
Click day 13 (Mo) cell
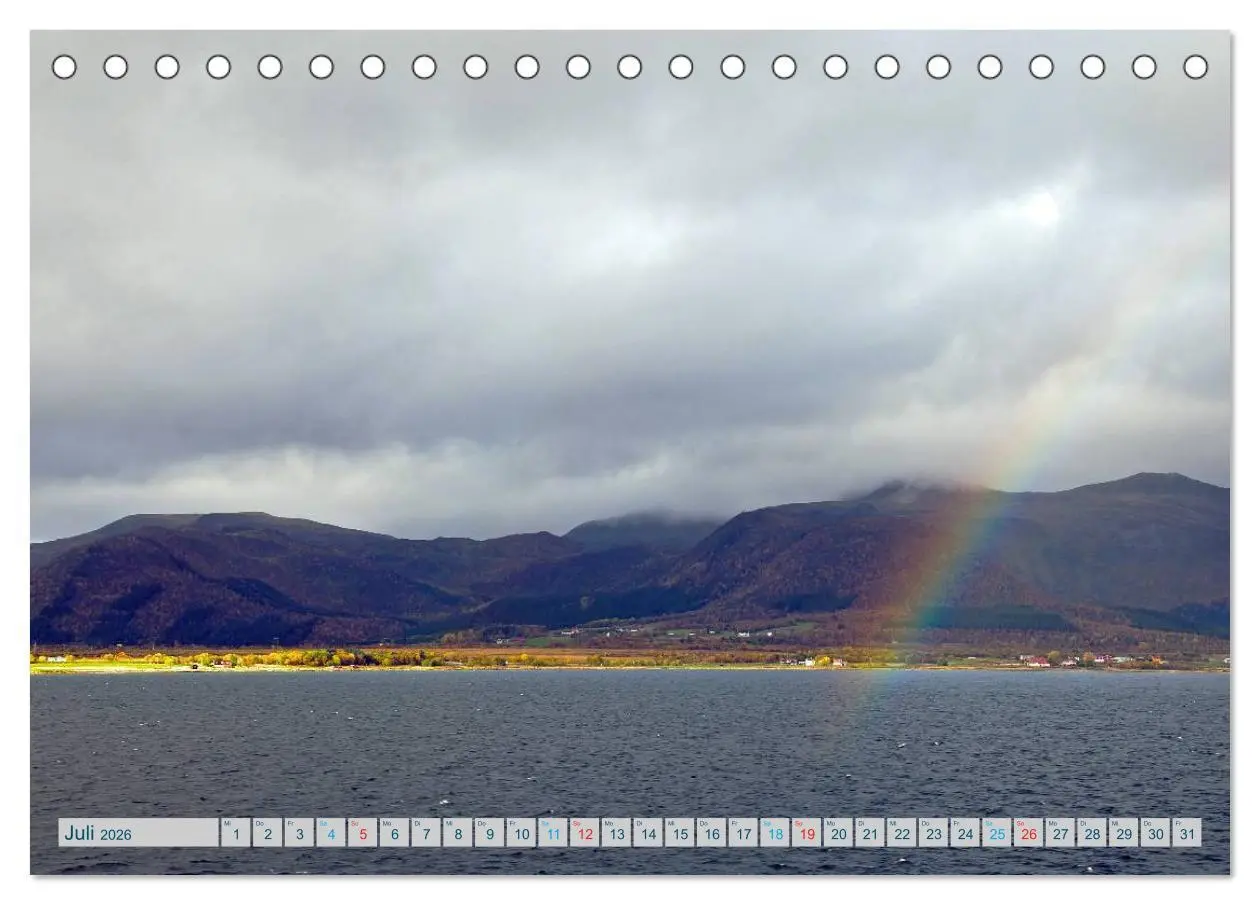(x=616, y=832)
